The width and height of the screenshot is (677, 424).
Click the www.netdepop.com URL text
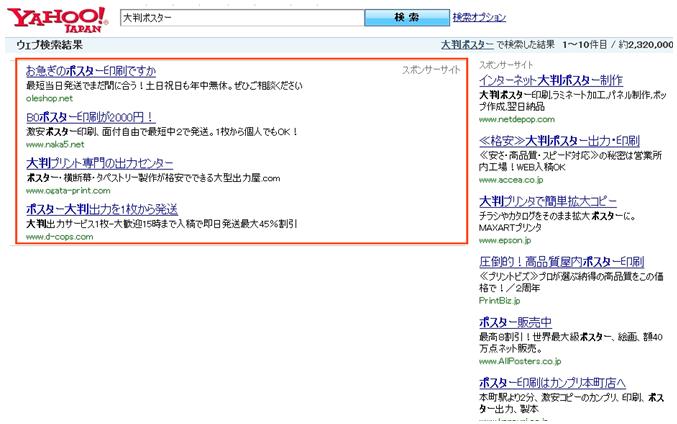(x=517, y=120)
